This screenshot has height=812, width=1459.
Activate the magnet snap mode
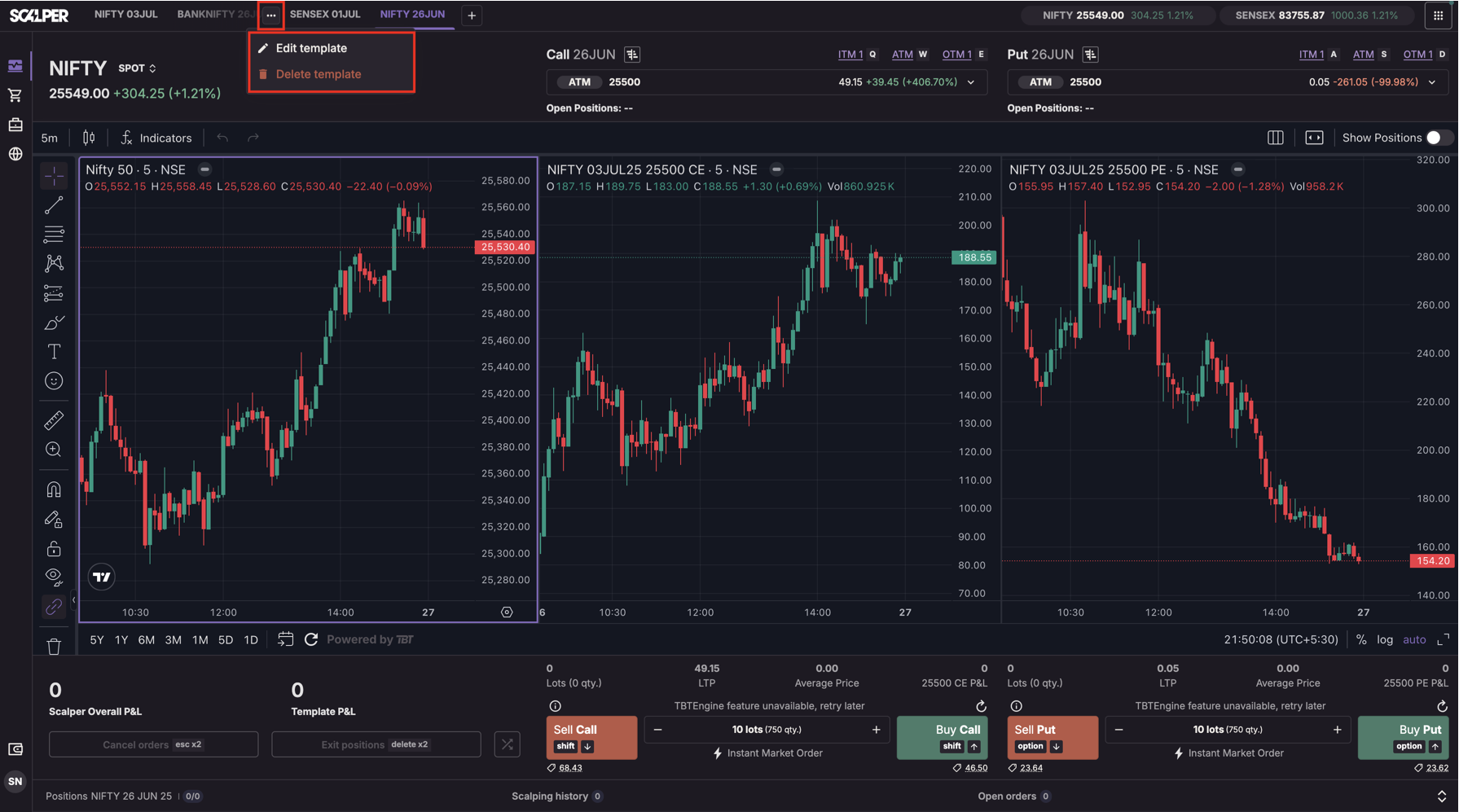(x=54, y=489)
